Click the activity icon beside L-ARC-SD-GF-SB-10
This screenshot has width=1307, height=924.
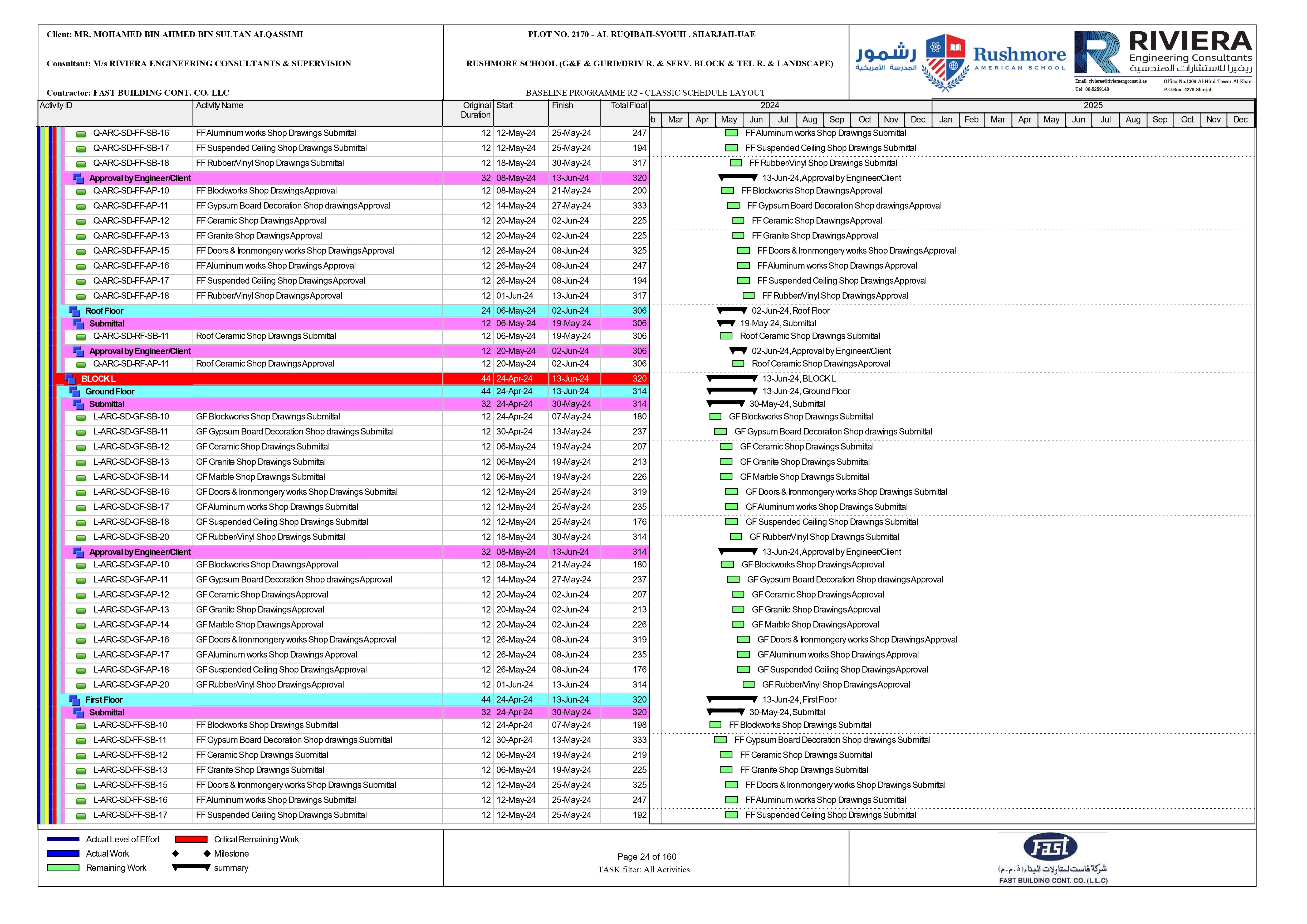tap(81, 418)
